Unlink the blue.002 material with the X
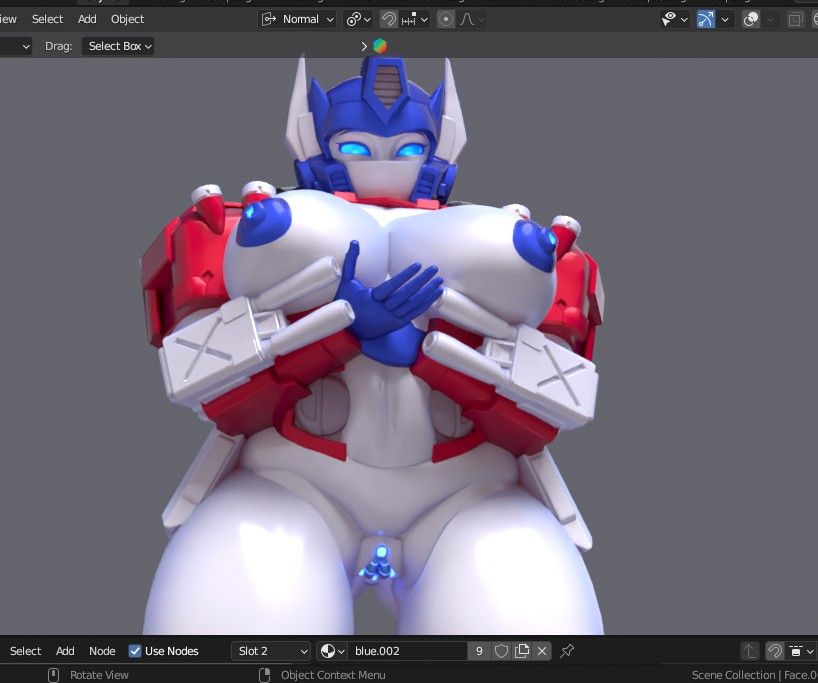The width and height of the screenshot is (818, 683). 542,651
